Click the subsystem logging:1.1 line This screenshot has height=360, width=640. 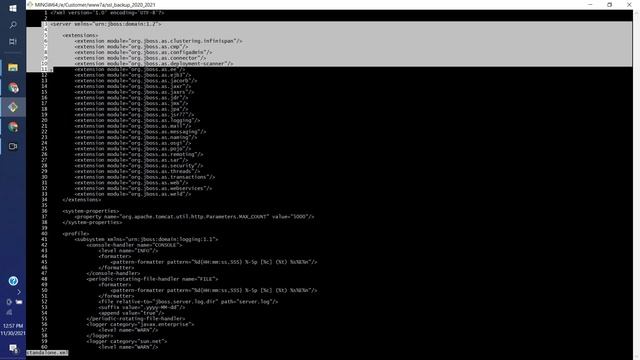146,240
